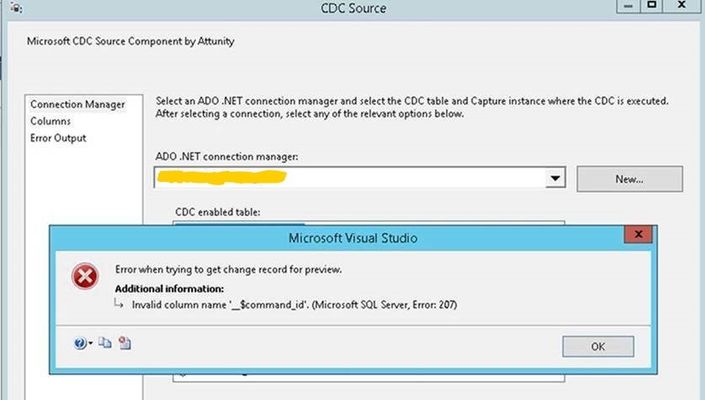Minimize the CDC Source window
705x400 pixels.
628,6
